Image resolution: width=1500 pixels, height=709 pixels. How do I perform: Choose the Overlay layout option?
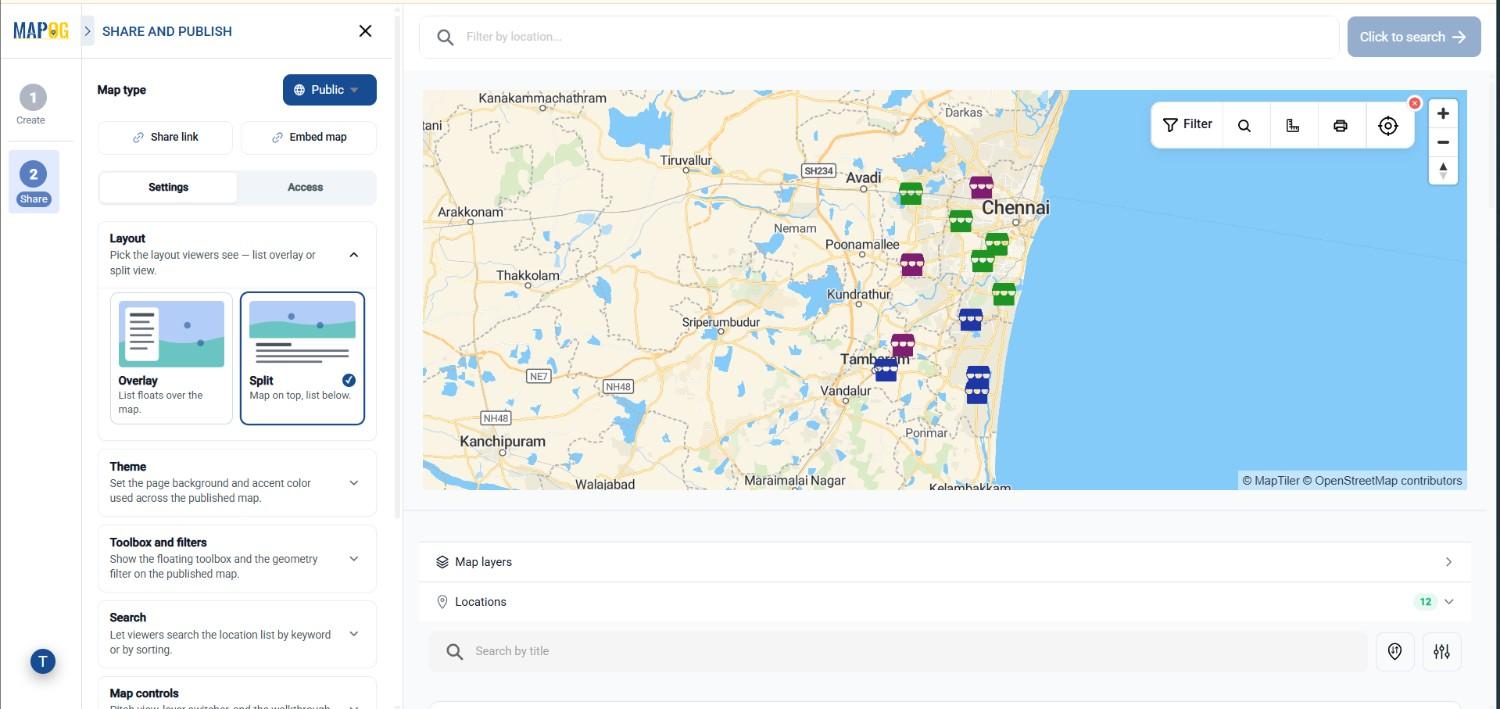(x=171, y=358)
